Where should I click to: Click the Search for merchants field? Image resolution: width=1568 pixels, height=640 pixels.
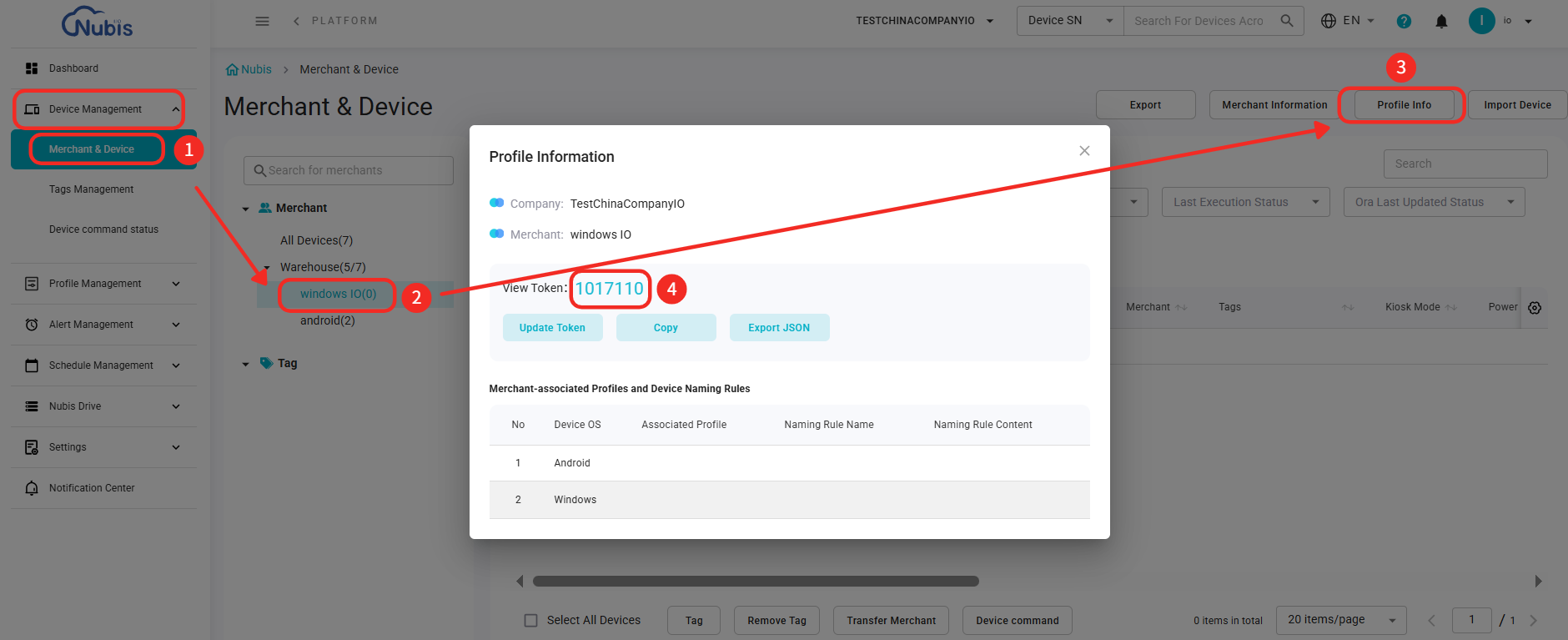pyautogui.click(x=349, y=170)
